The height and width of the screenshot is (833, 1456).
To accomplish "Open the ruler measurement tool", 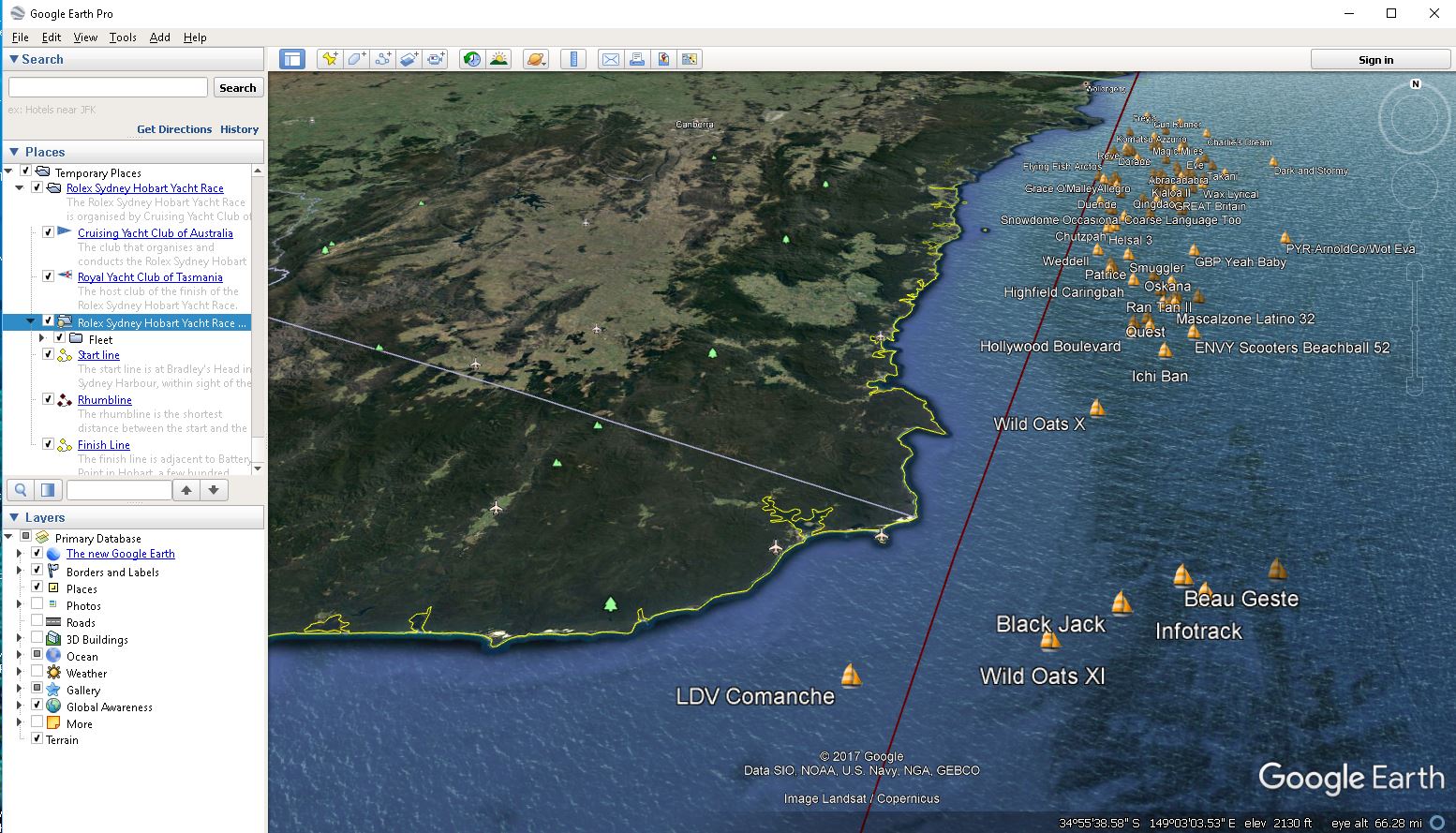I will pyautogui.click(x=572, y=59).
